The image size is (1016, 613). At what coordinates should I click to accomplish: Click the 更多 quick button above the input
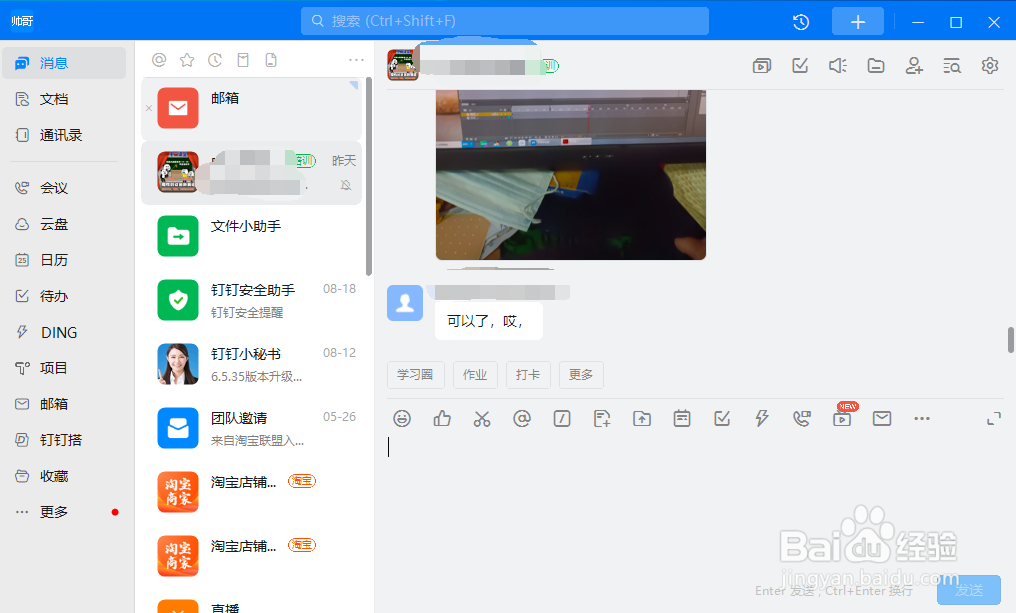click(581, 375)
